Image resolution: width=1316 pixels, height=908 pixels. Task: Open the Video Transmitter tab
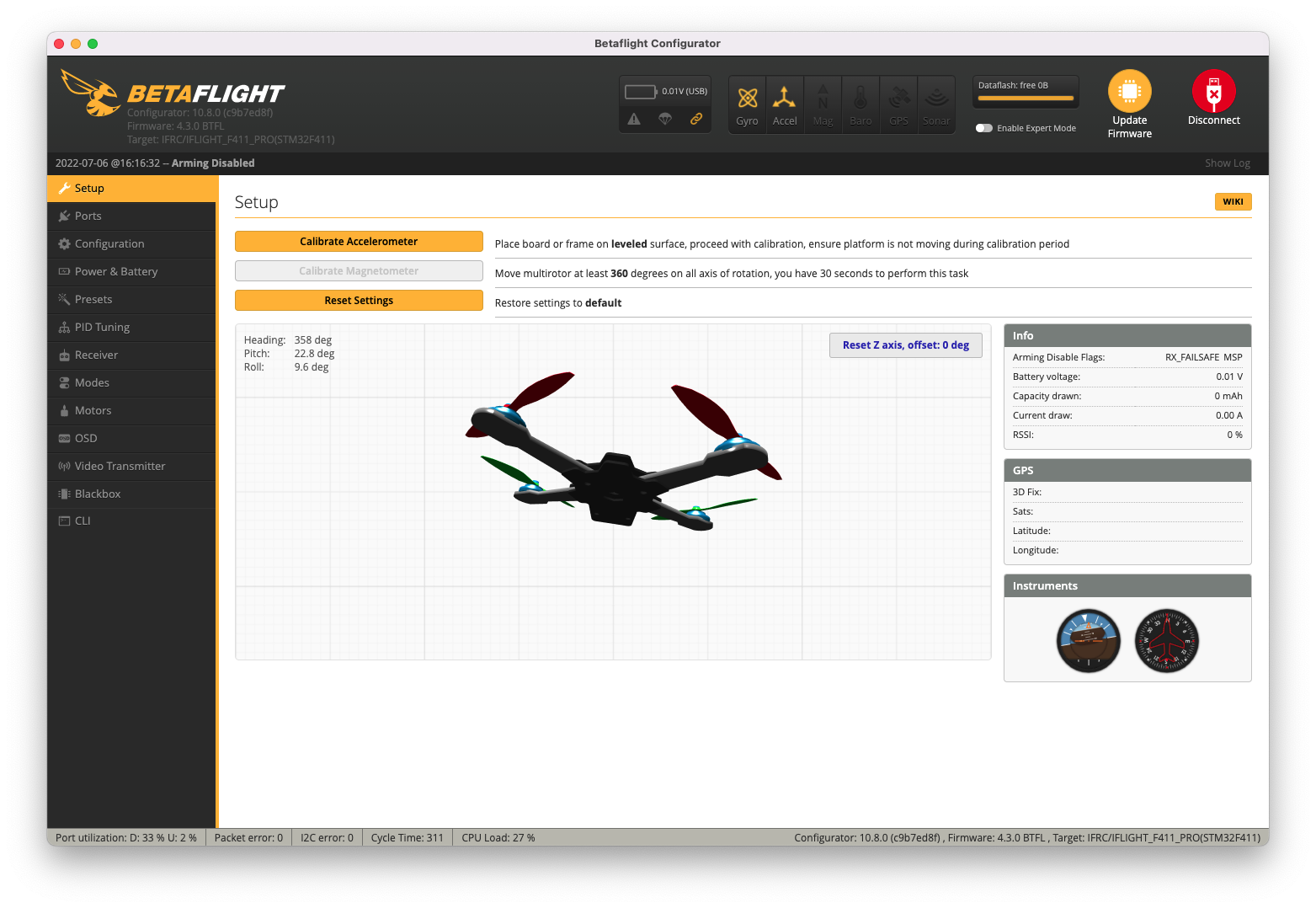[x=131, y=466]
